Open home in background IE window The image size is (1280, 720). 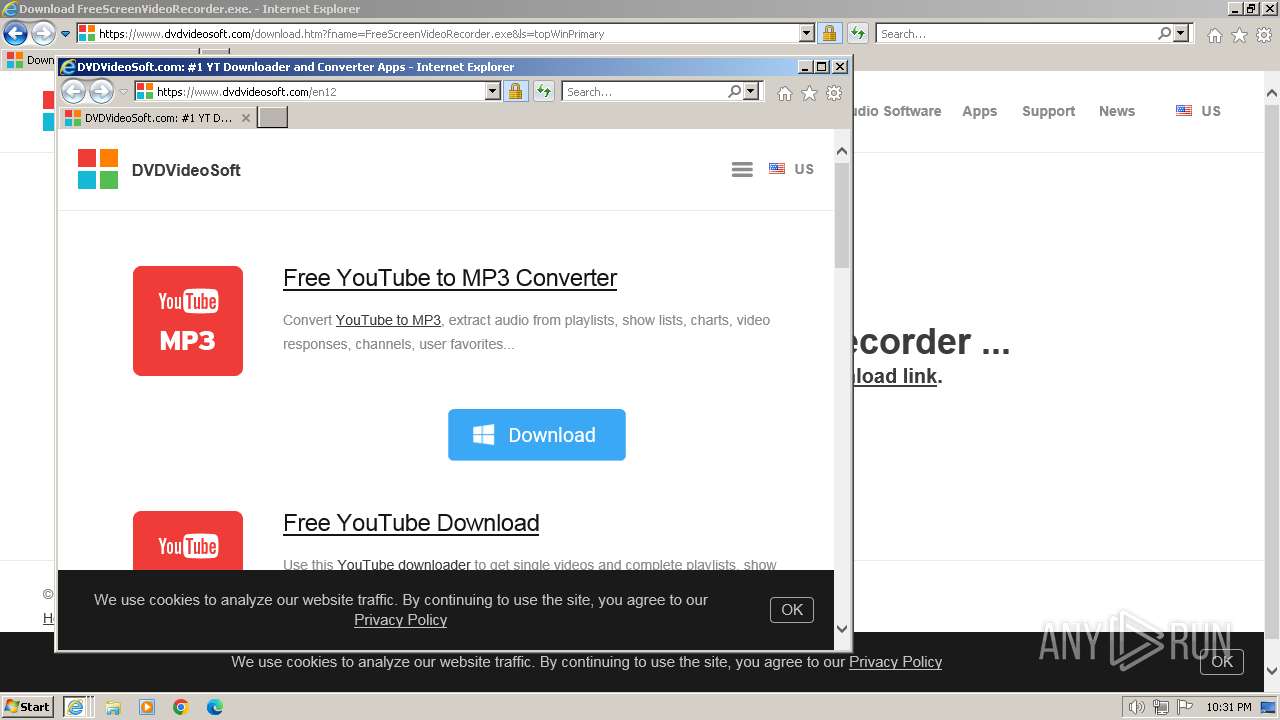click(1214, 35)
